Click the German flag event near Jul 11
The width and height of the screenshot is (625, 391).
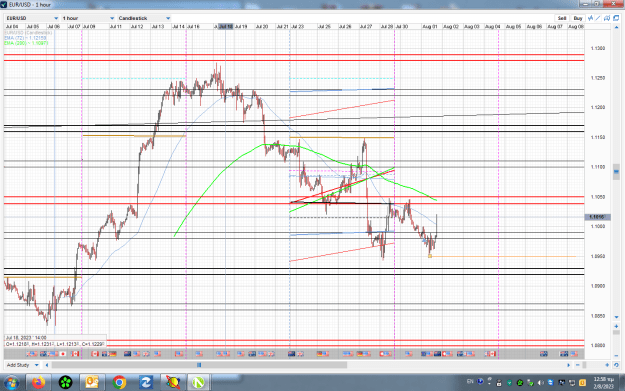pyautogui.click(x=113, y=354)
